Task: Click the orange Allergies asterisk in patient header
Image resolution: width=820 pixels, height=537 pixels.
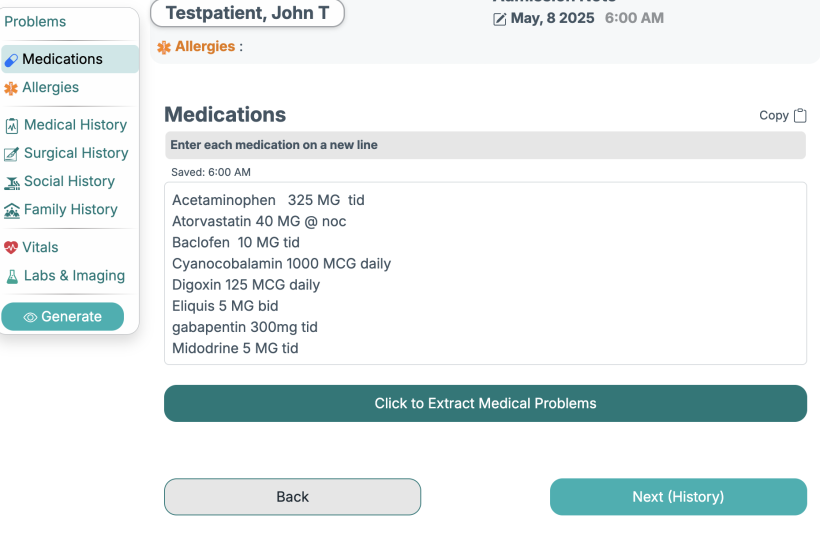Action: point(164,47)
